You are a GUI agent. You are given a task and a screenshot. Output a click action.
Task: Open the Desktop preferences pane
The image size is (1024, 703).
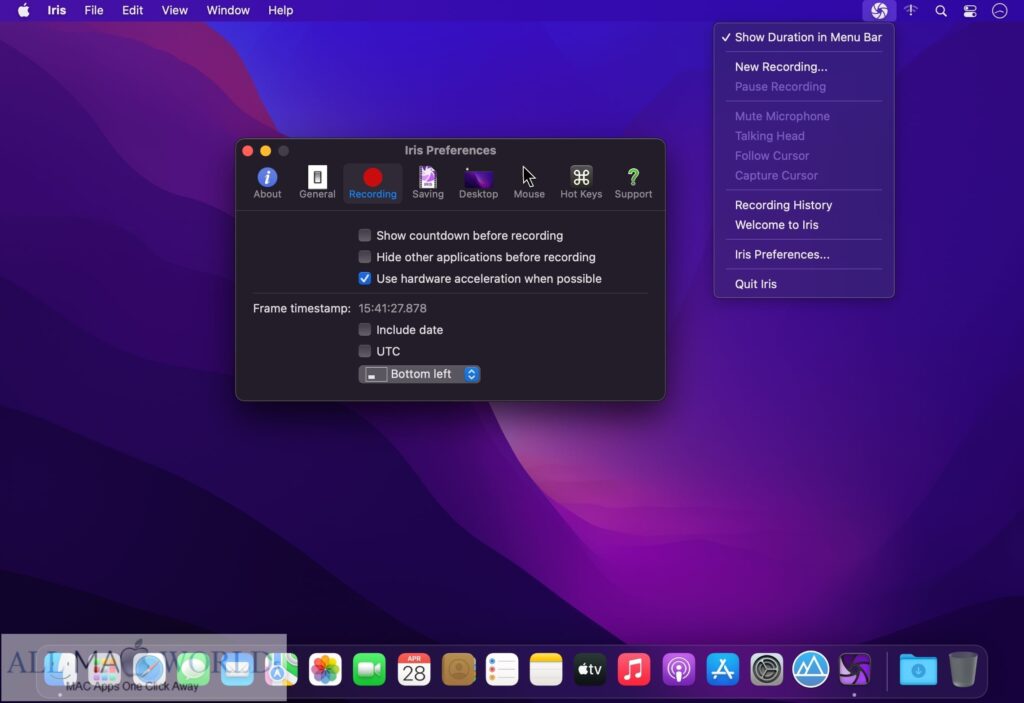(x=478, y=182)
